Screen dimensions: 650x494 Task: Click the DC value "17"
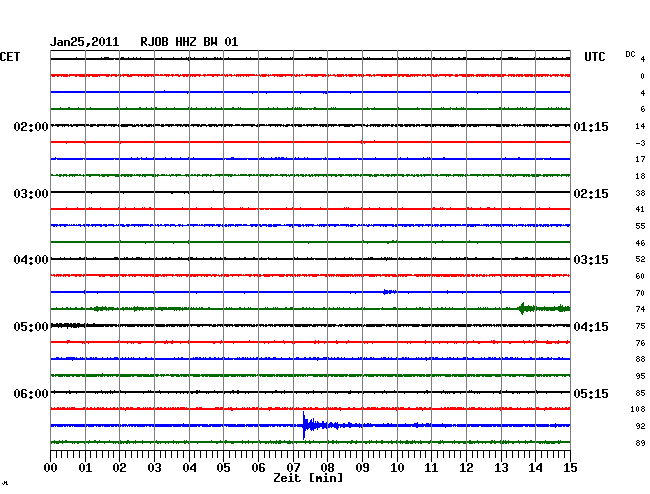(x=640, y=159)
